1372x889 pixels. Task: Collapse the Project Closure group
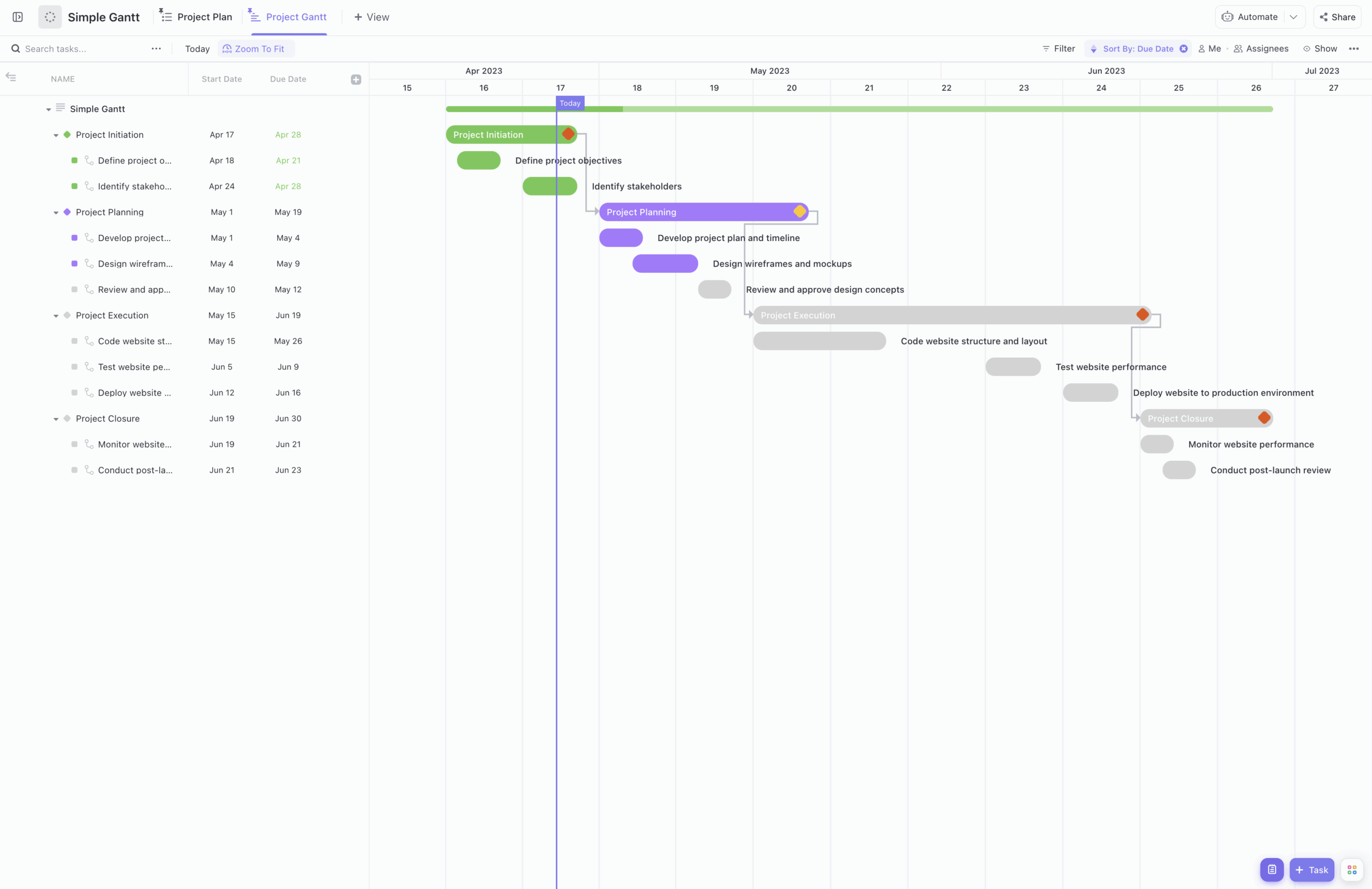pos(55,418)
